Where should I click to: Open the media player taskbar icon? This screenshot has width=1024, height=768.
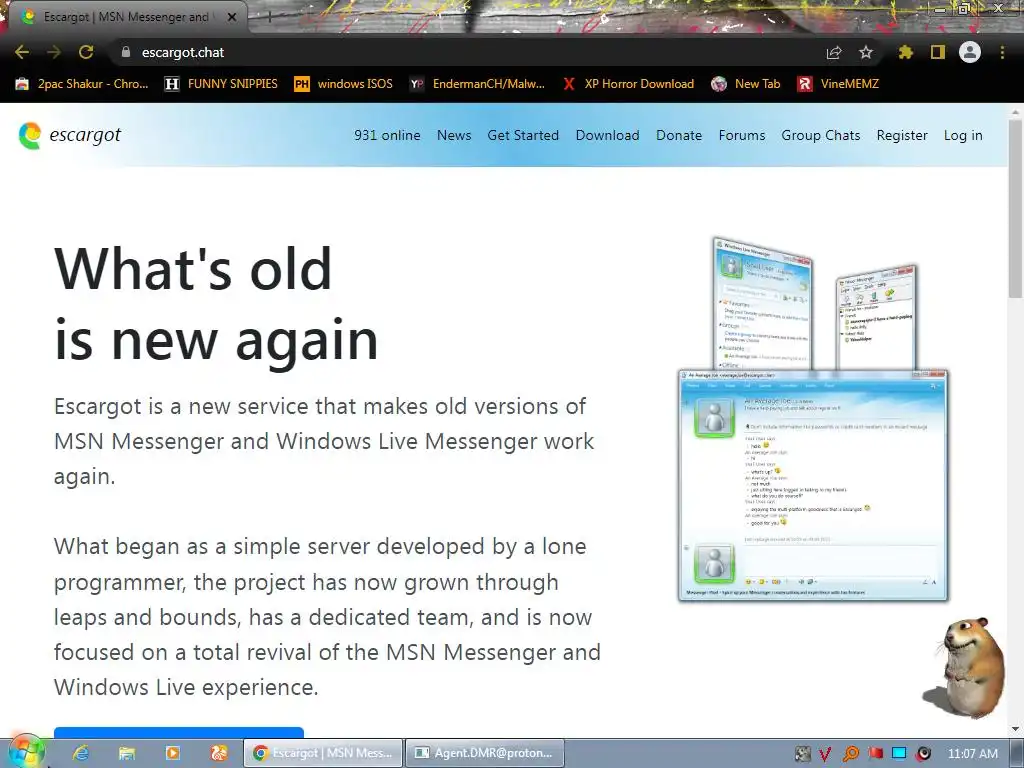click(x=172, y=753)
